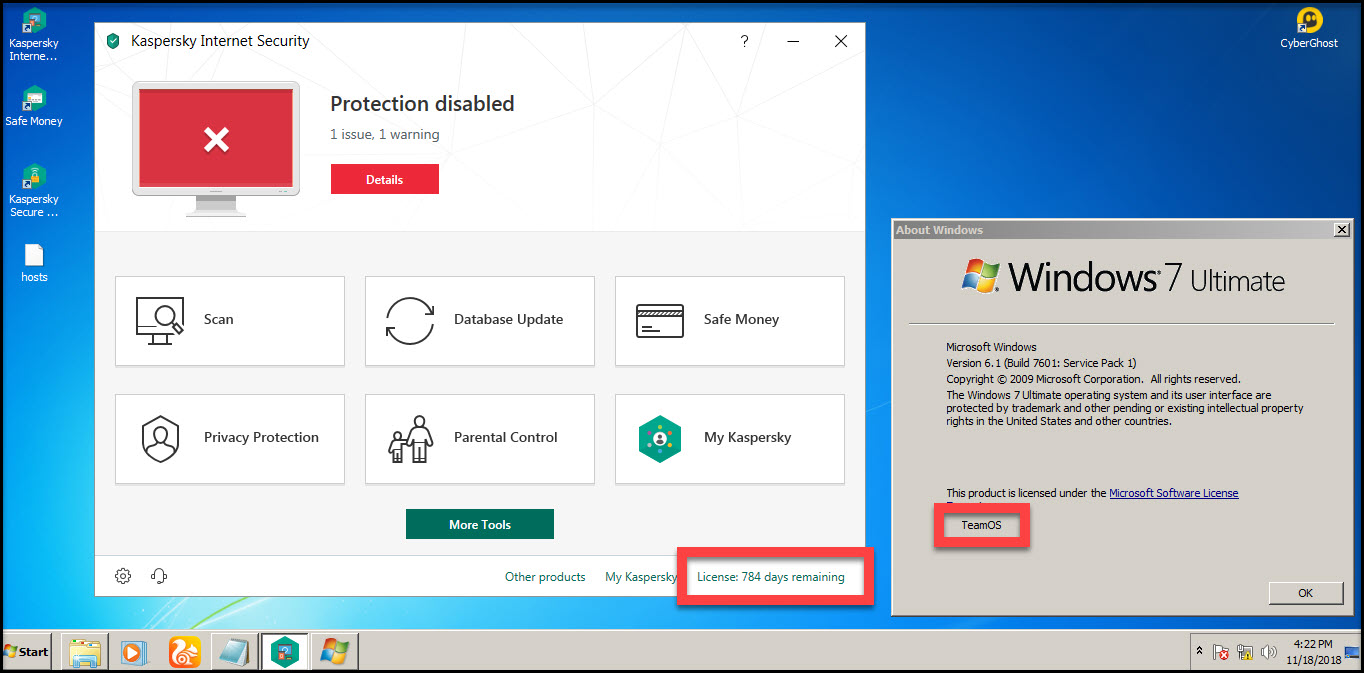Screen dimensions: 1364x673
Task: Open the Parental Control tile
Action: click(480, 439)
